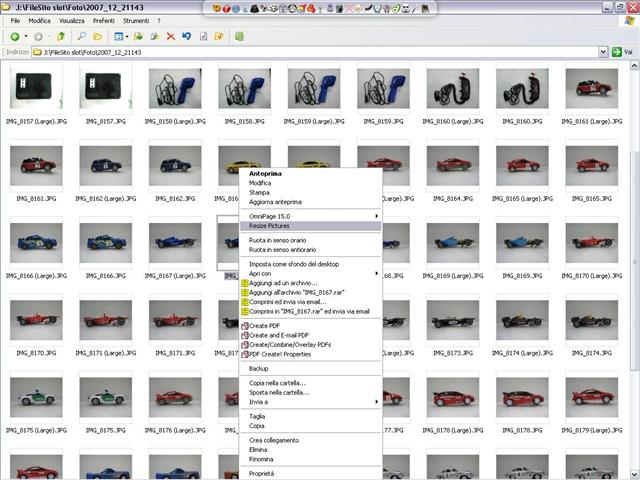Click file name IMG_8169.JPG
Image resolution: width=640 pixels, height=480 pixels.
pos(522,276)
